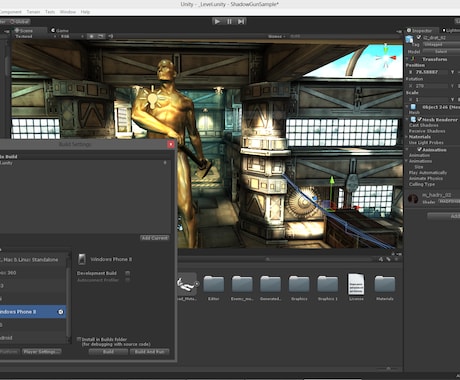Open the Graphics 1 folder
The image size is (460, 380).
(x=328, y=284)
